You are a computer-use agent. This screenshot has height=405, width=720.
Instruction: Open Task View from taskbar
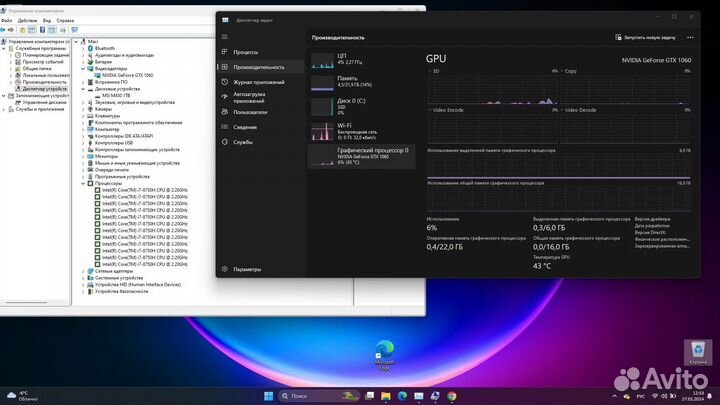[x=369, y=396]
